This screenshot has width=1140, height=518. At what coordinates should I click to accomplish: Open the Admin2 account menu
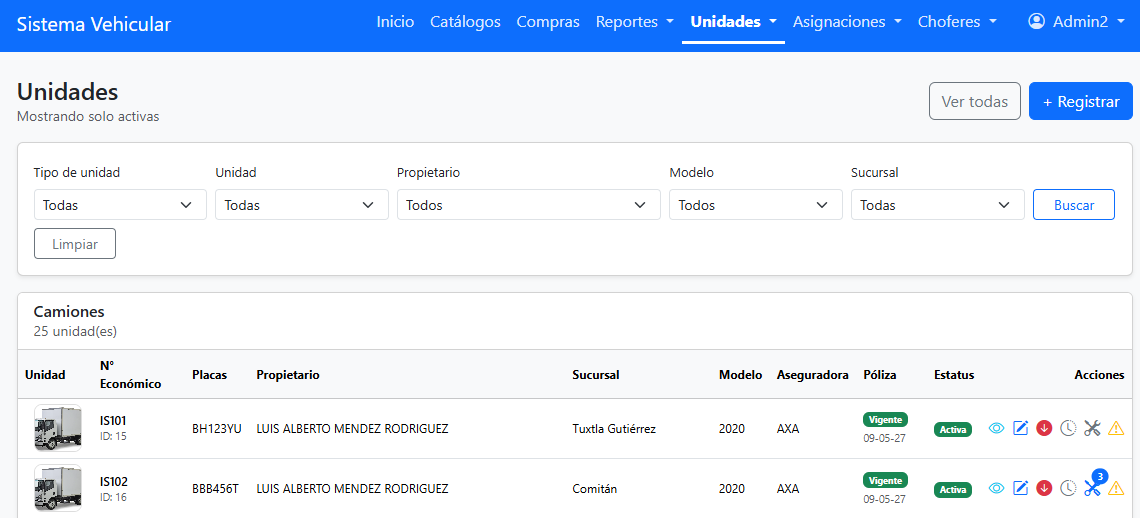(1077, 22)
